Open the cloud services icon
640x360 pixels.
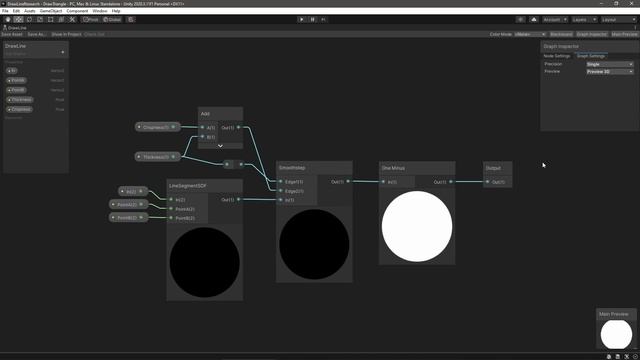534,20
